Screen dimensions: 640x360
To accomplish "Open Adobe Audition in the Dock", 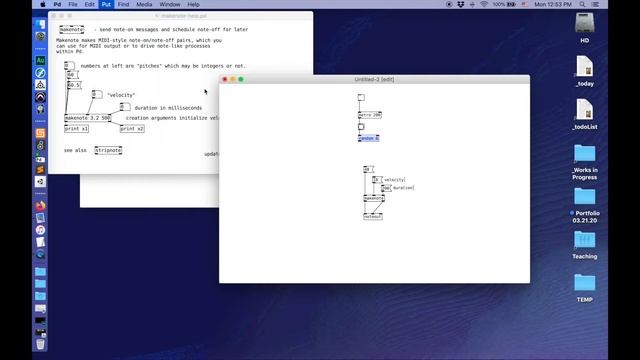I will pos(40,60).
